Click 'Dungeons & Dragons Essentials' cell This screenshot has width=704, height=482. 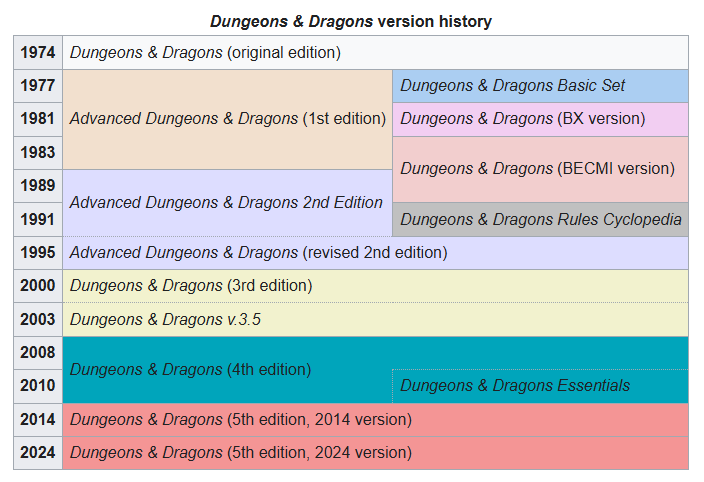pos(541,386)
